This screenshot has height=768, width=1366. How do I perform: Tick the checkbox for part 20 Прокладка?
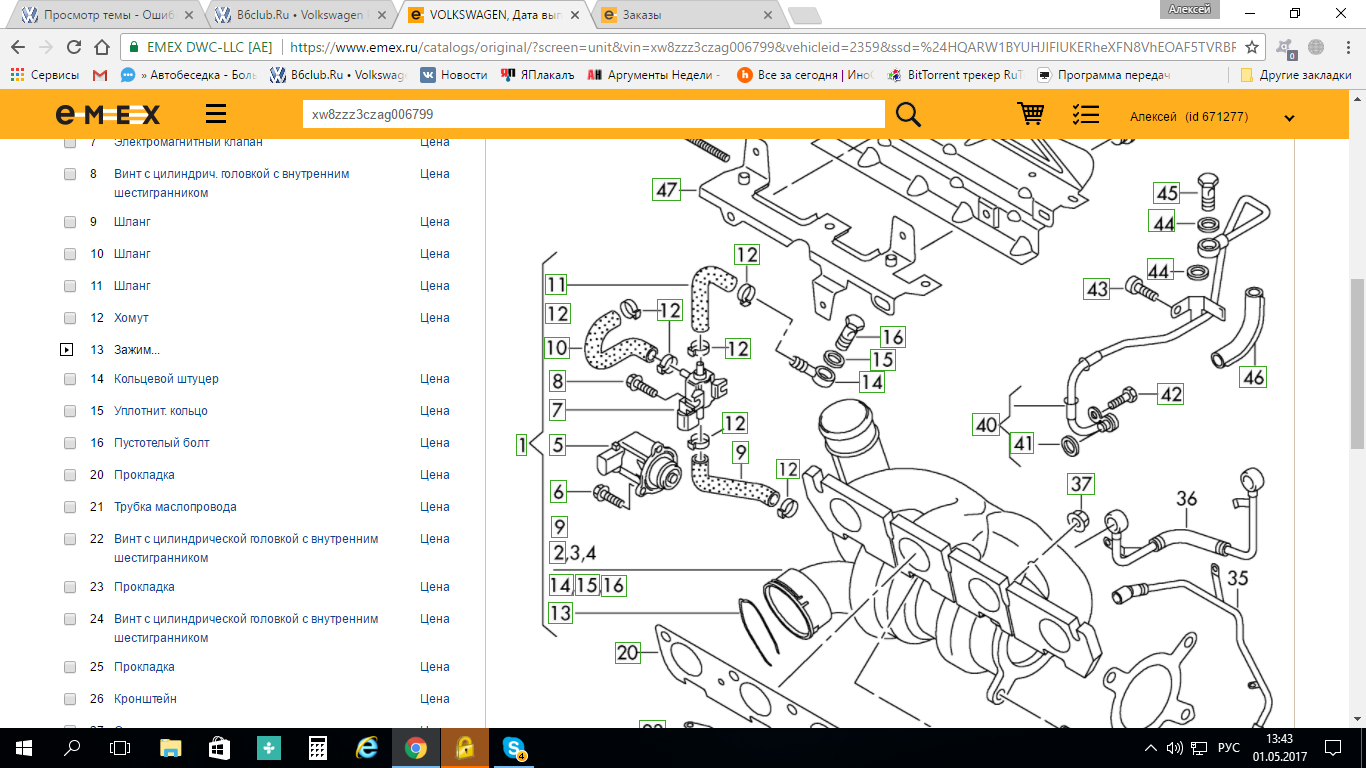pyautogui.click(x=70, y=475)
